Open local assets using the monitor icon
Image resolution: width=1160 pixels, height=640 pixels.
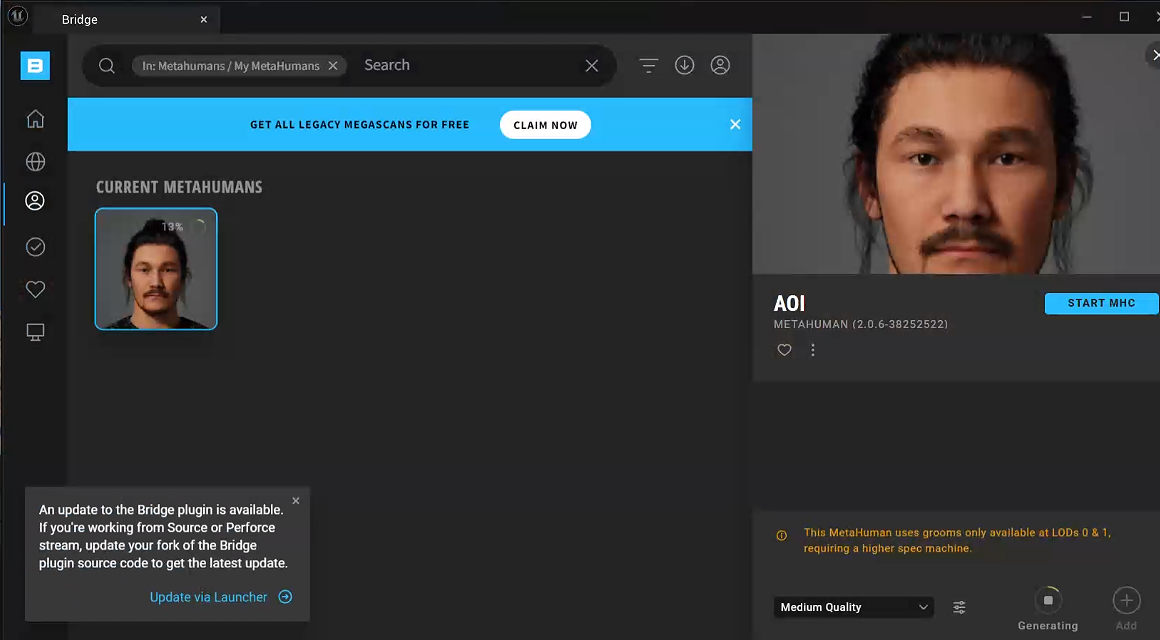(x=35, y=331)
